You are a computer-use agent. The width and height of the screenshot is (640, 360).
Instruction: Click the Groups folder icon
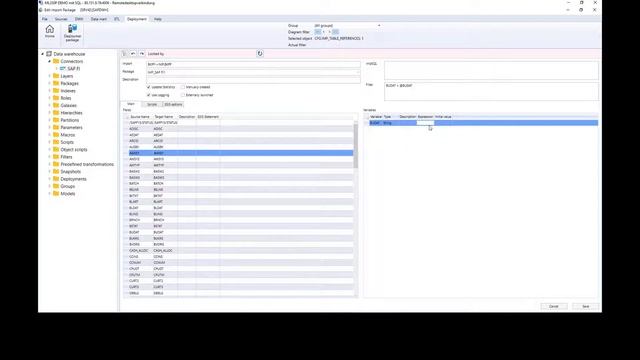pyautogui.click(x=56, y=186)
